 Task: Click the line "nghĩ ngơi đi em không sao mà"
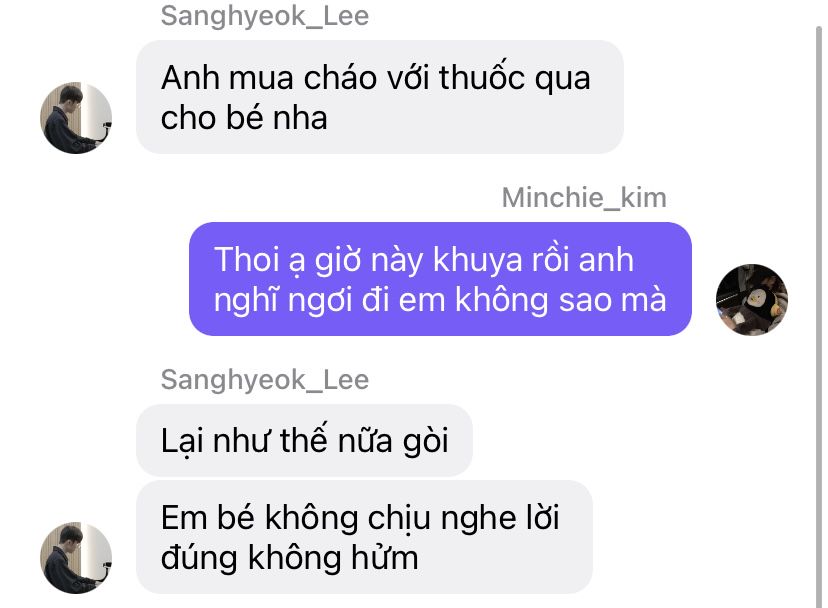[440, 300]
